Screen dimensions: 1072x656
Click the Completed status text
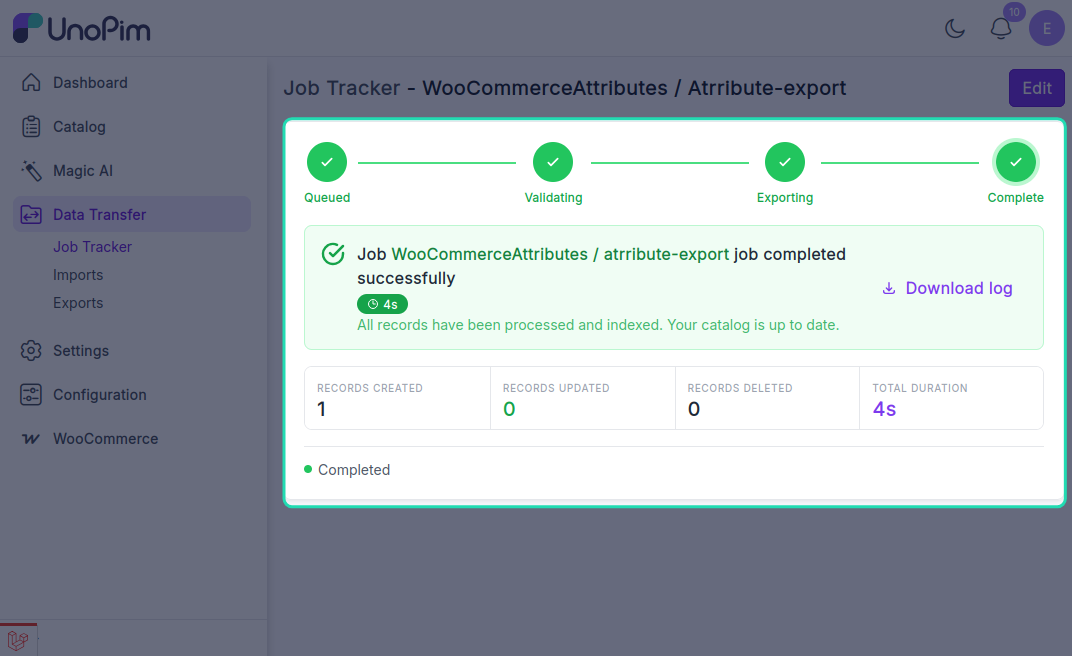354,470
